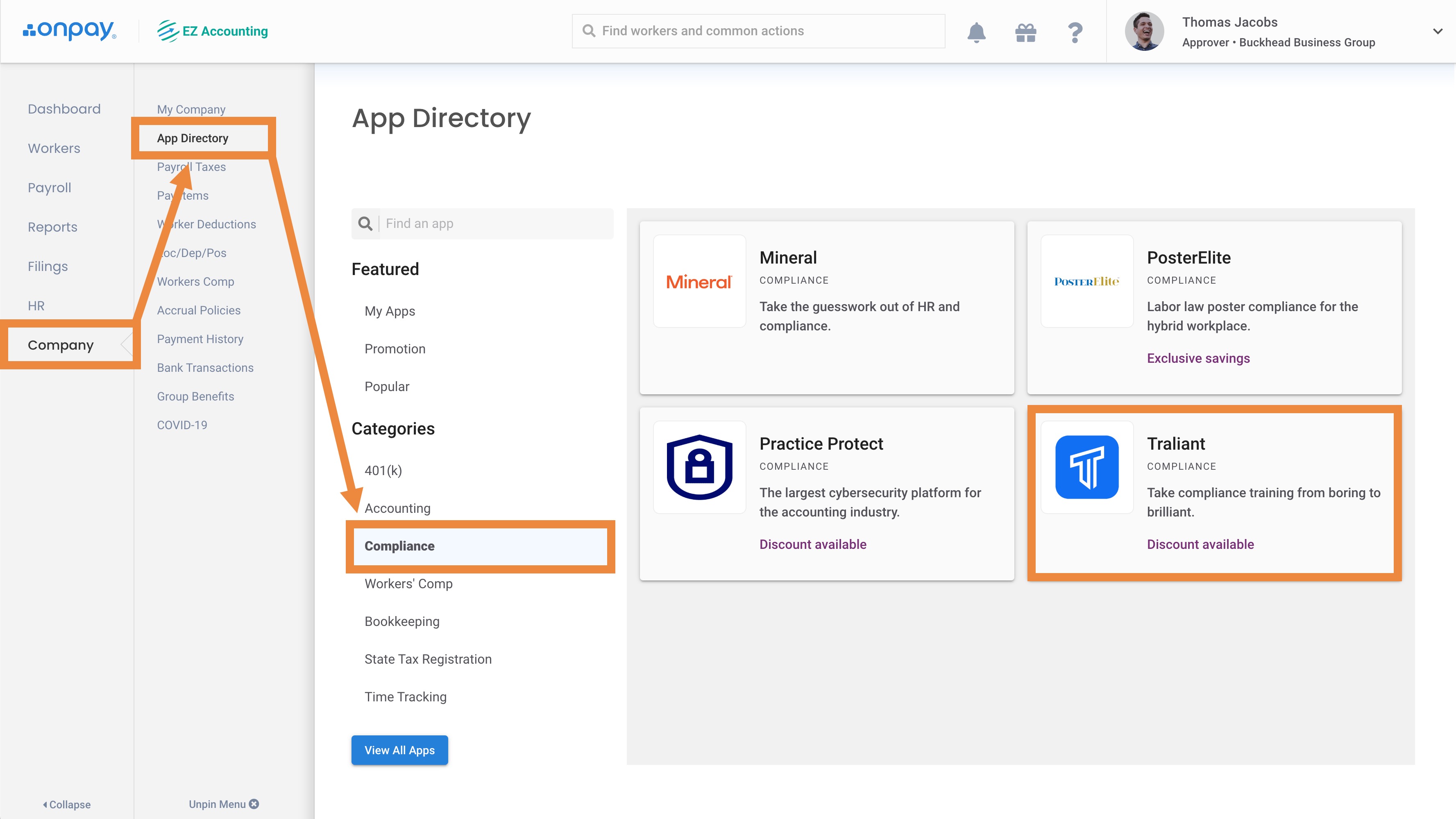The width and height of the screenshot is (1456, 819).
Task: Open Workers in main navigation
Action: click(54, 148)
